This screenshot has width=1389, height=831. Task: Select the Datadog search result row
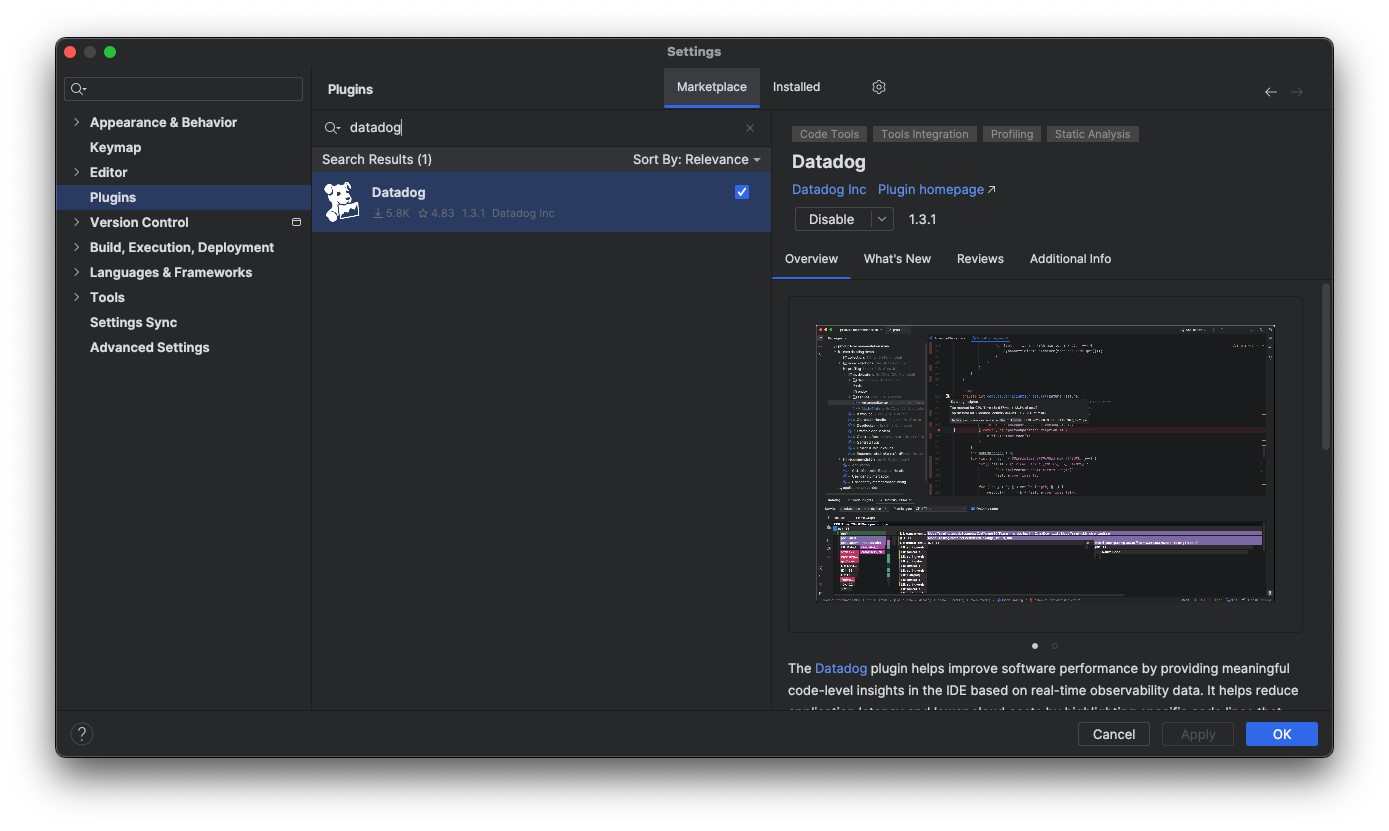(x=541, y=202)
